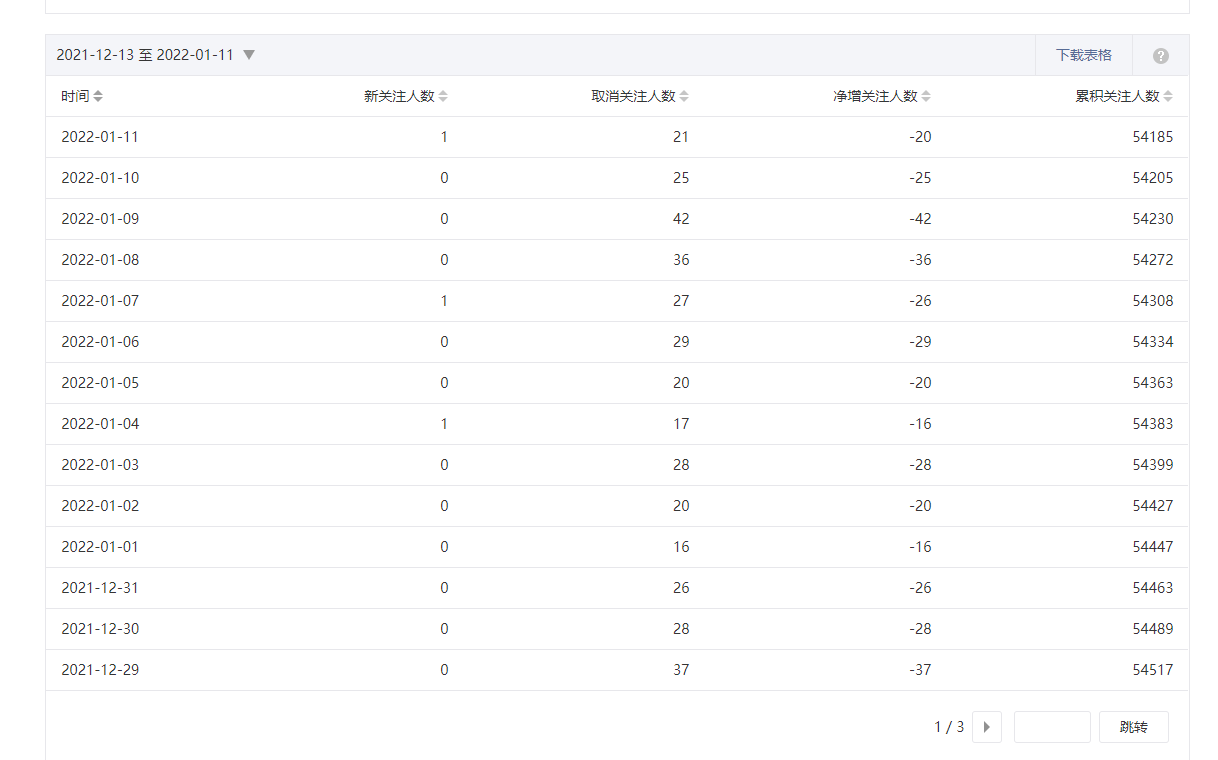Viewport: 1218px width, 760px height.
Task: Click the net change value -37
Action: (920, 670)
